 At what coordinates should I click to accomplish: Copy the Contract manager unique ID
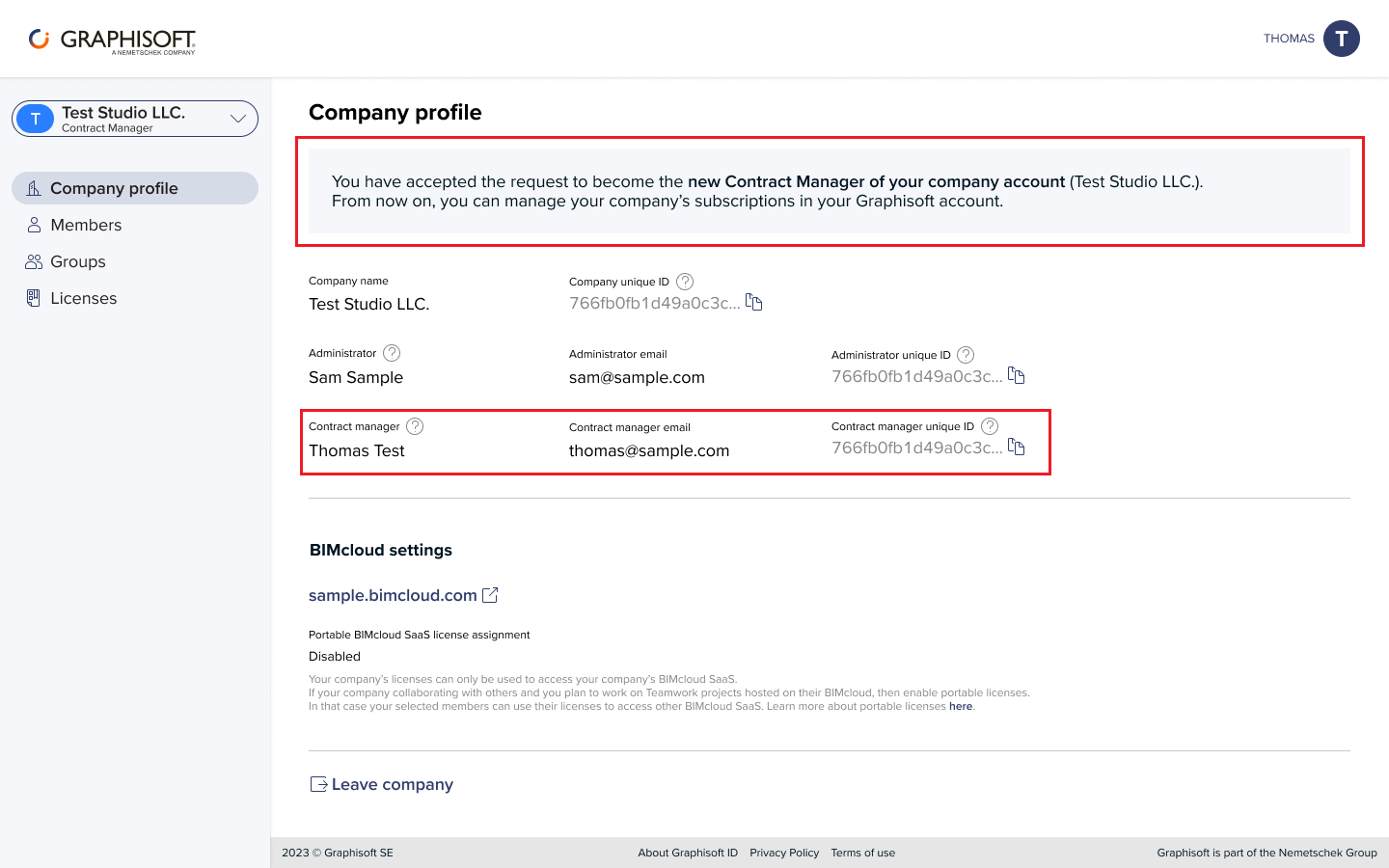[1016, 447]
